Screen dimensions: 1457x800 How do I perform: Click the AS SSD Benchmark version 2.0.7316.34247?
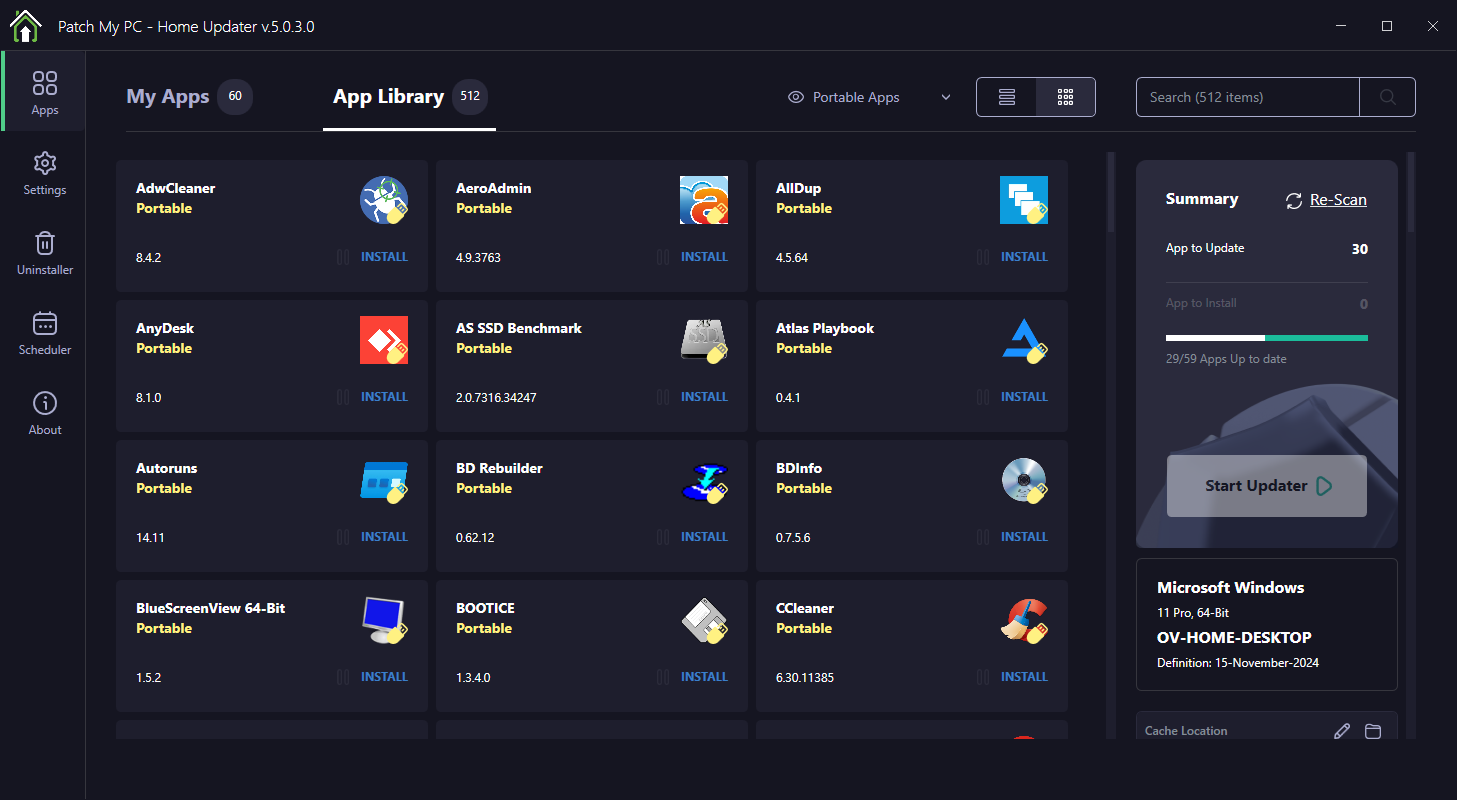point(496,398)
